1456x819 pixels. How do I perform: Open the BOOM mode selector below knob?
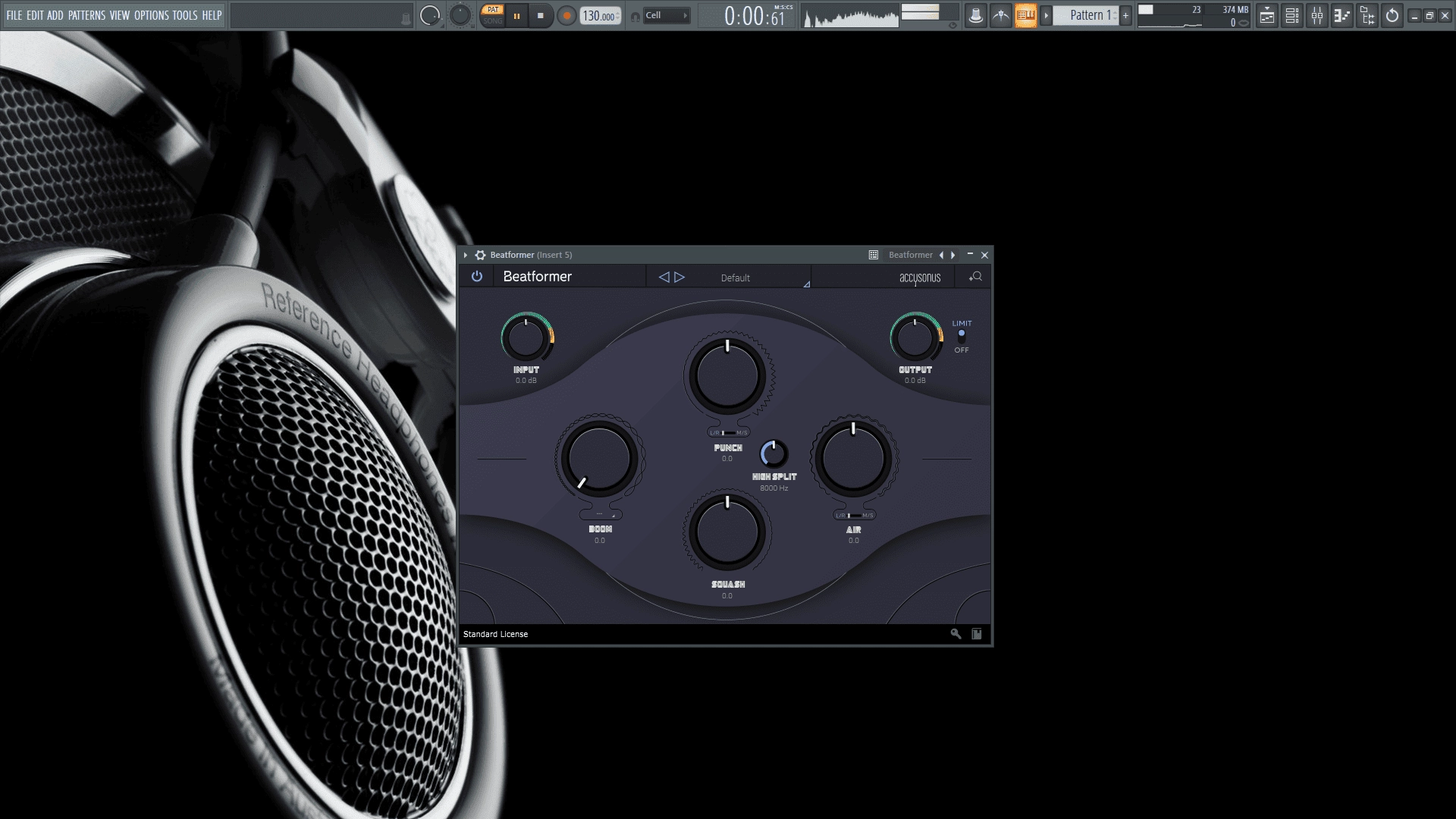(x=601, y=515)
